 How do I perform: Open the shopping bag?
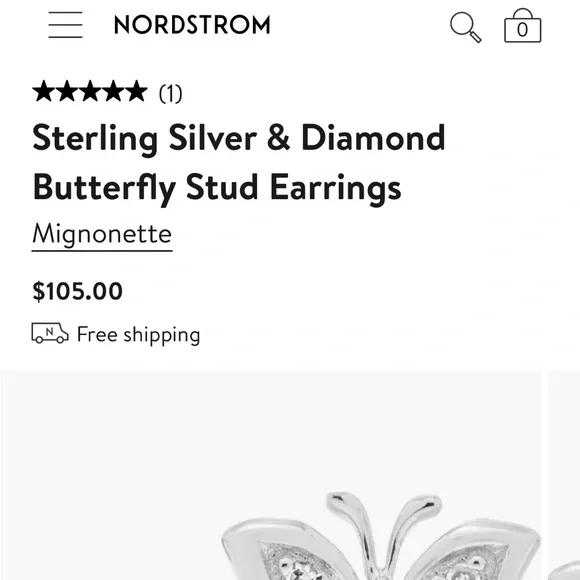click(523, 26)
